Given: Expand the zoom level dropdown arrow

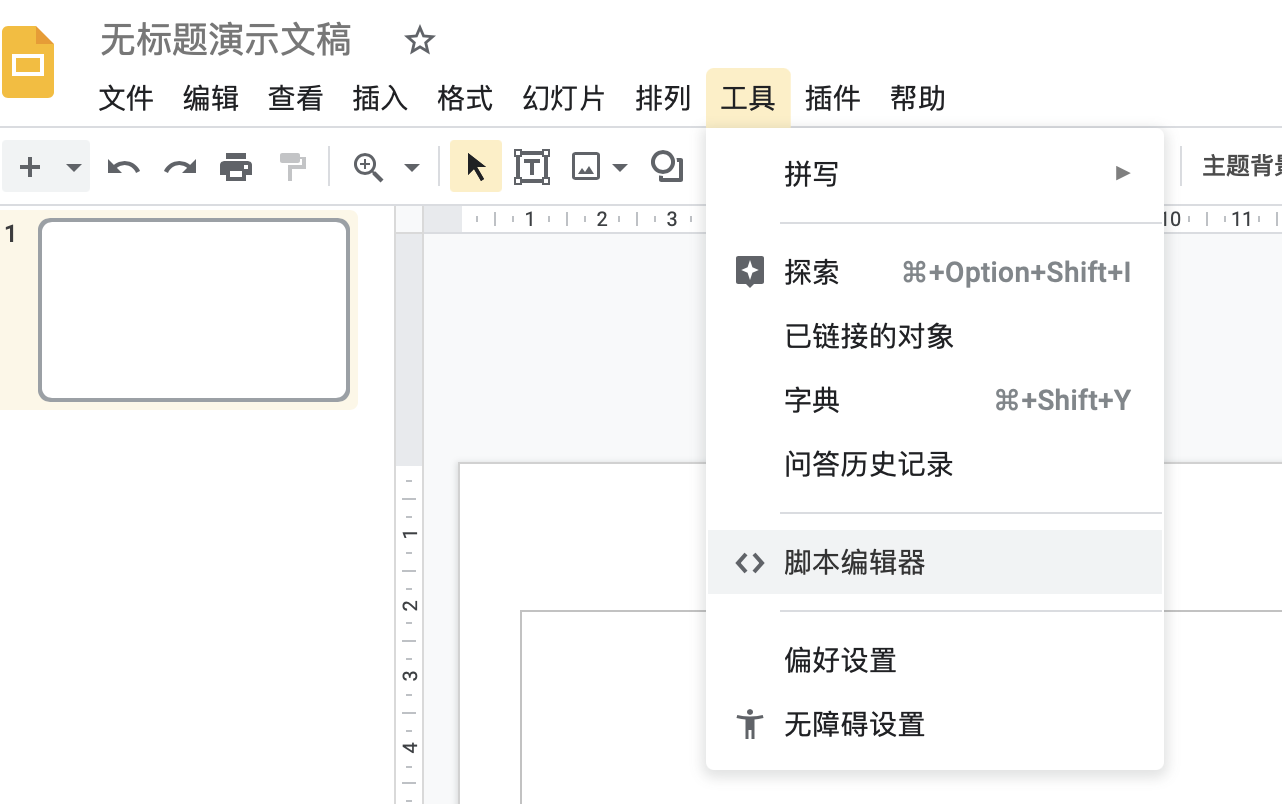Looking at the screenshot, I should (411, 167).
